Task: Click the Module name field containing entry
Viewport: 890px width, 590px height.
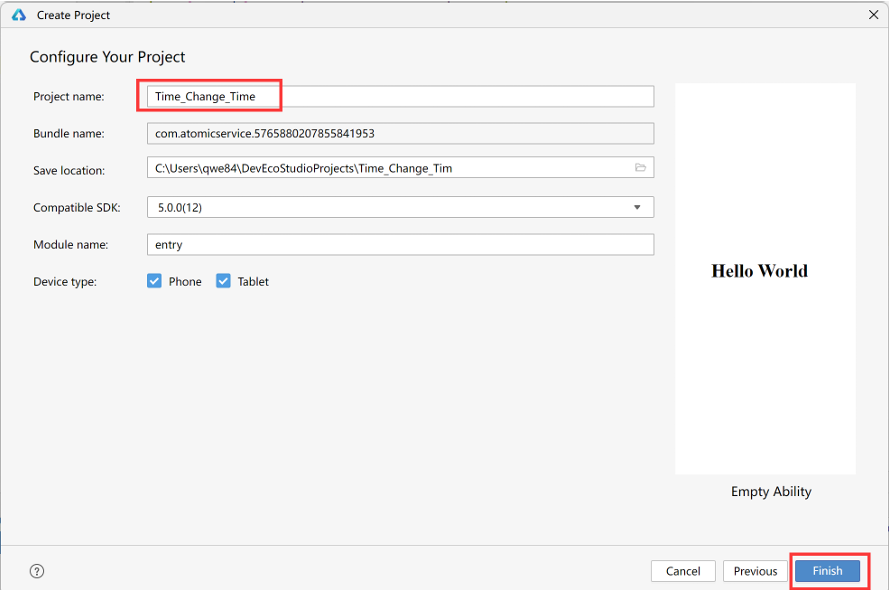Action: coord(400,245)
